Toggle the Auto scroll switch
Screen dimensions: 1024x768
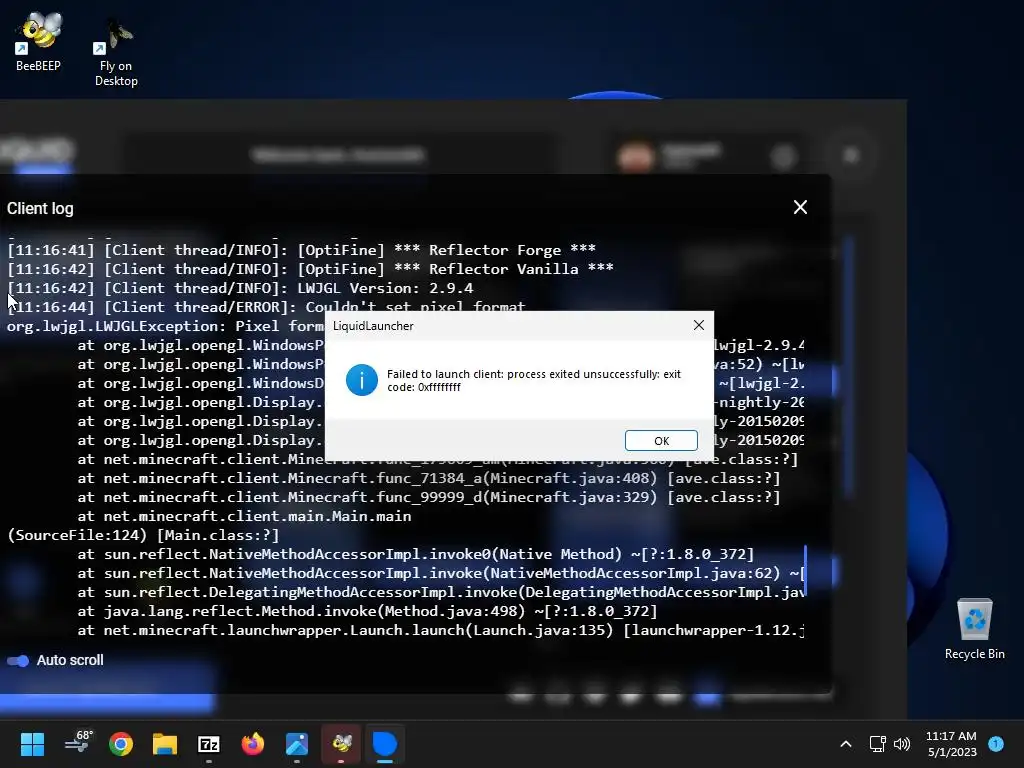point(18,660)
